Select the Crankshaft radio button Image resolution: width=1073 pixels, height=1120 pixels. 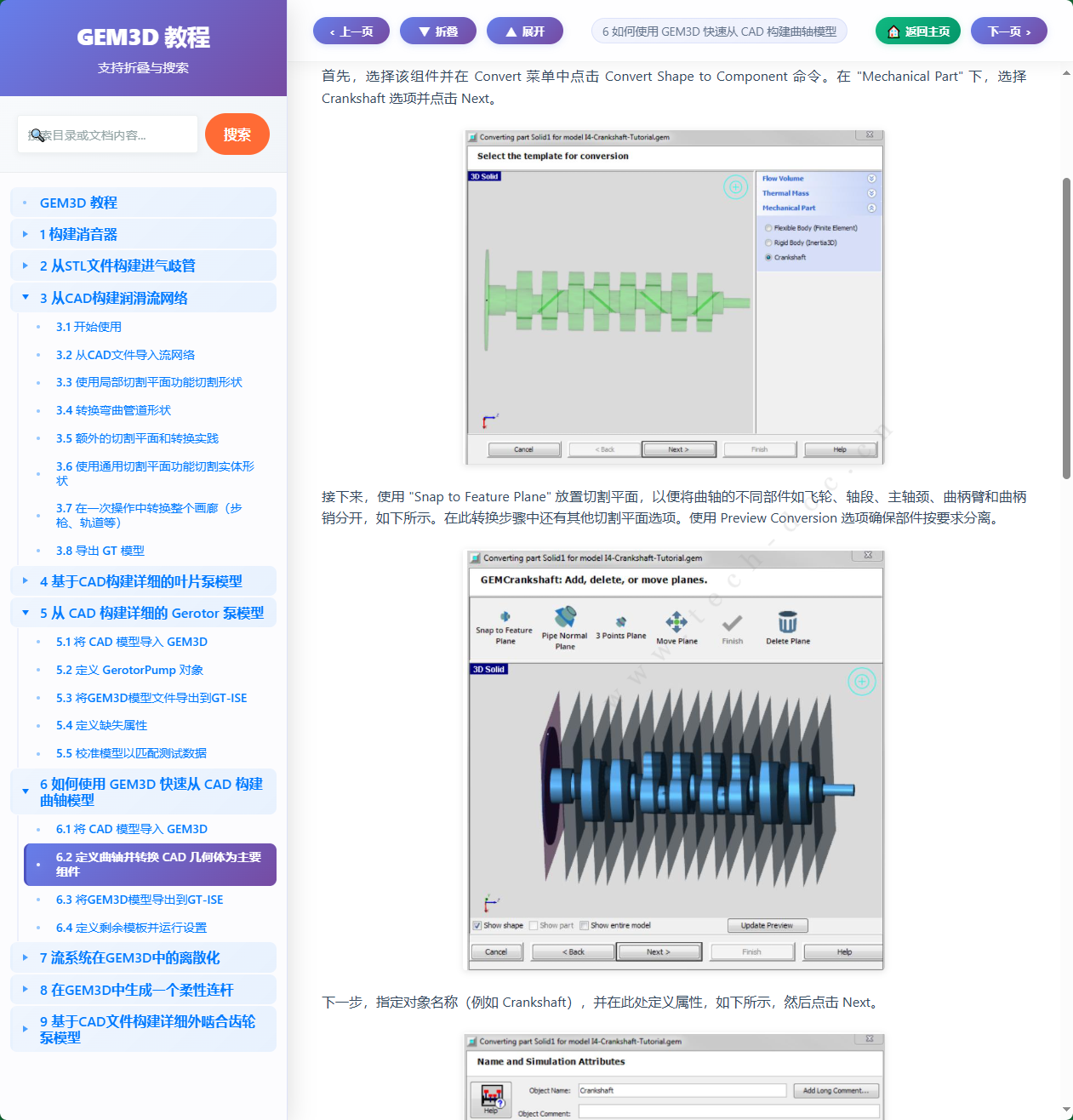tap(768, 257)
